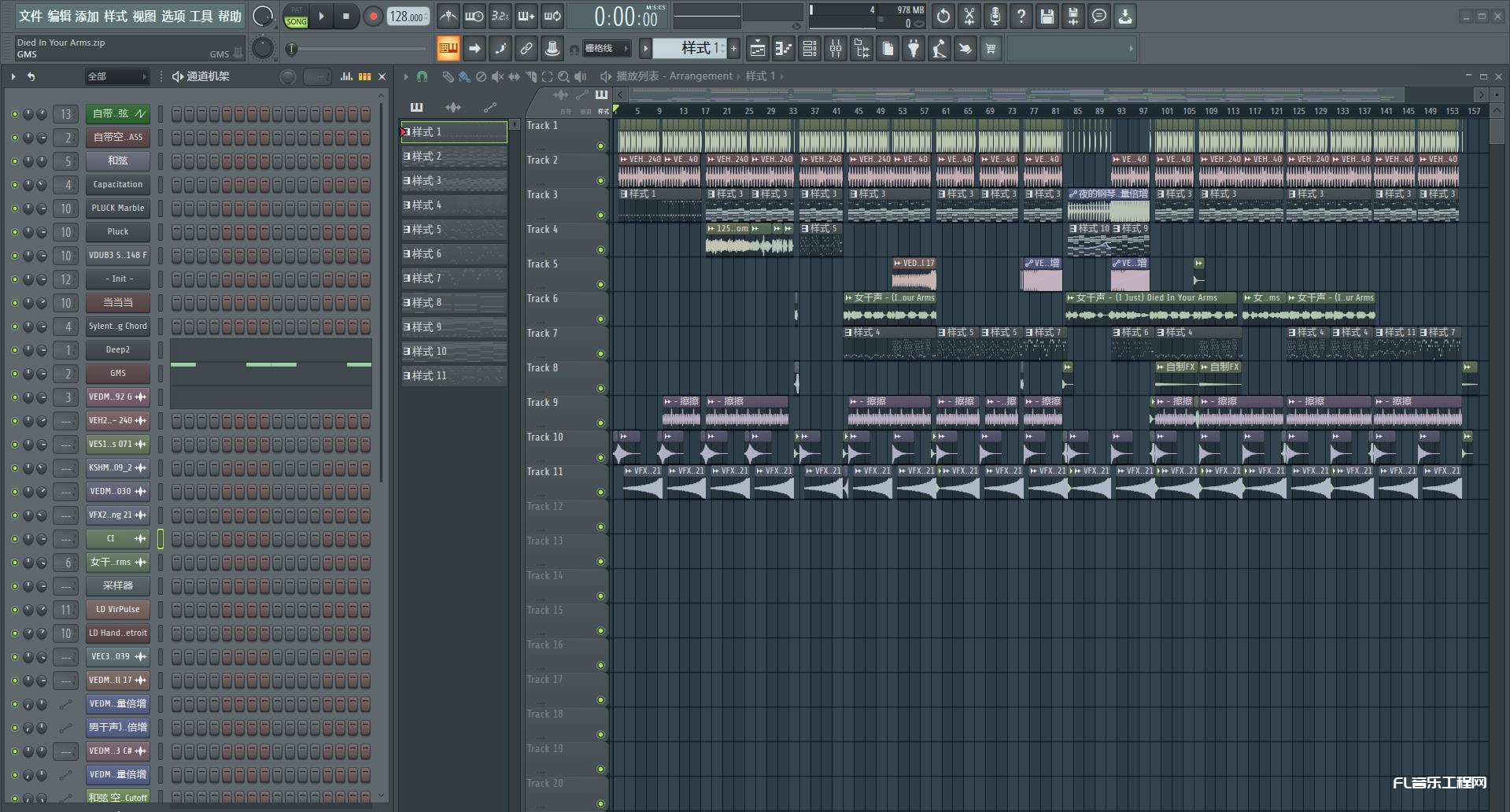Click the 128.000 tempo field
This screenshot has height=812, width=1510.
pos(408,16)
